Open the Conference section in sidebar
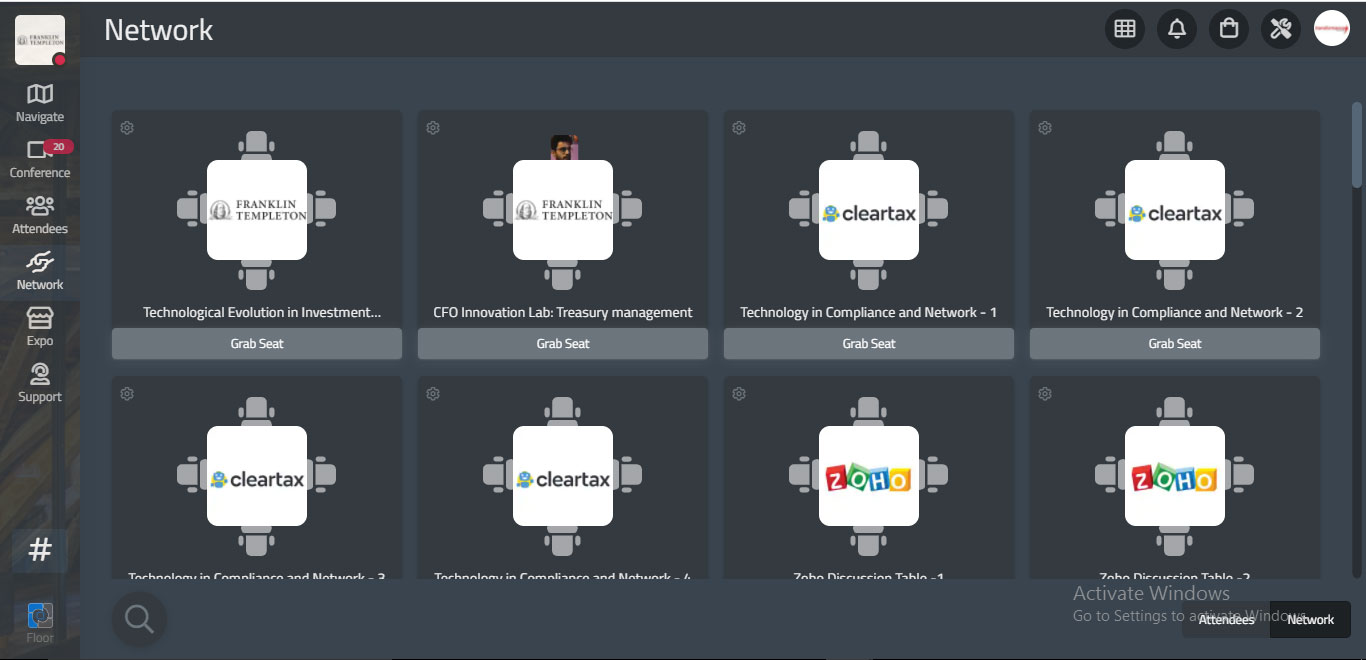This screenshot has height=660, width=1366. coord(40,159)
